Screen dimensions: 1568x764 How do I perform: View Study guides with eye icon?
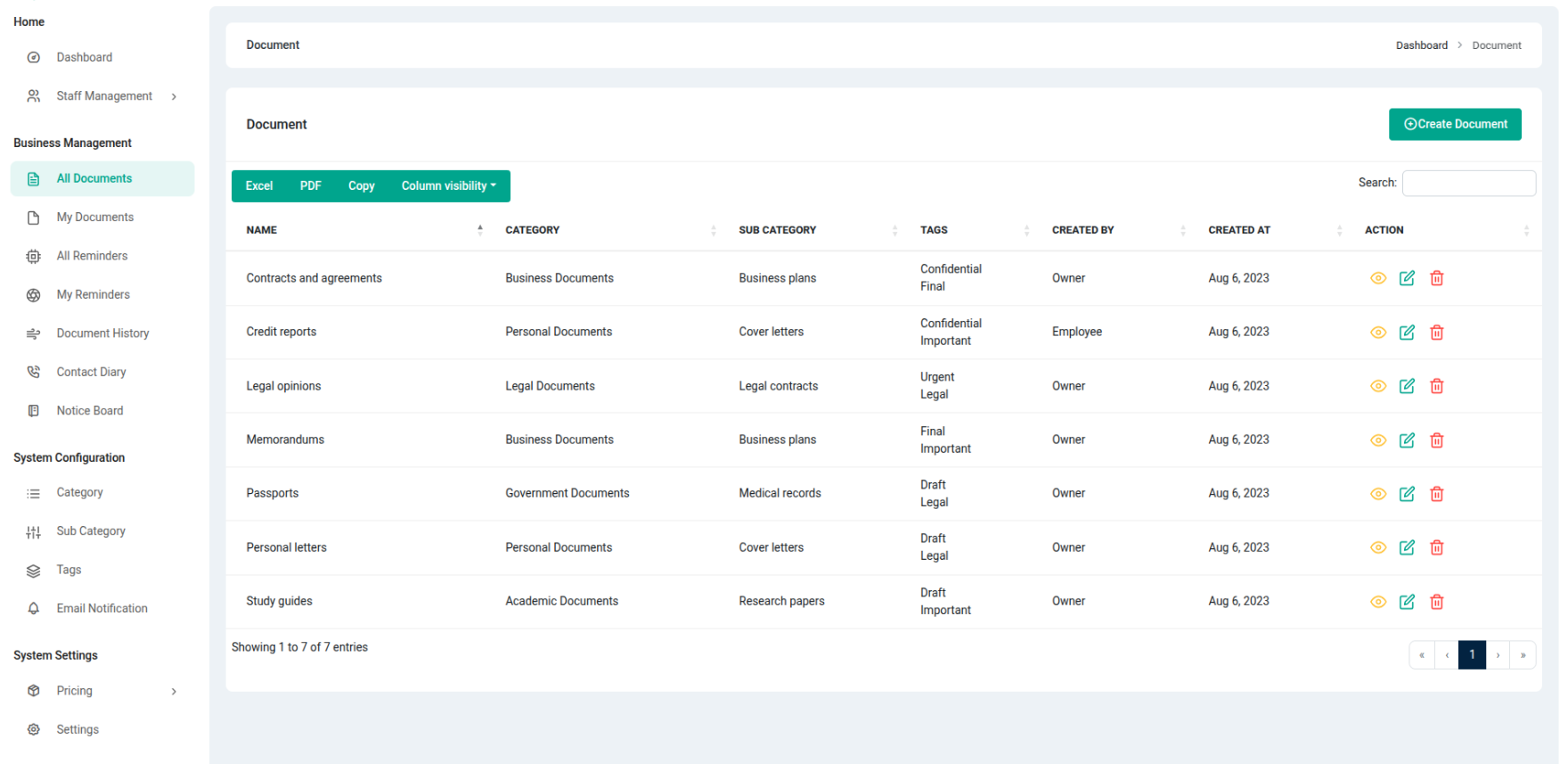pos(1377,602)
